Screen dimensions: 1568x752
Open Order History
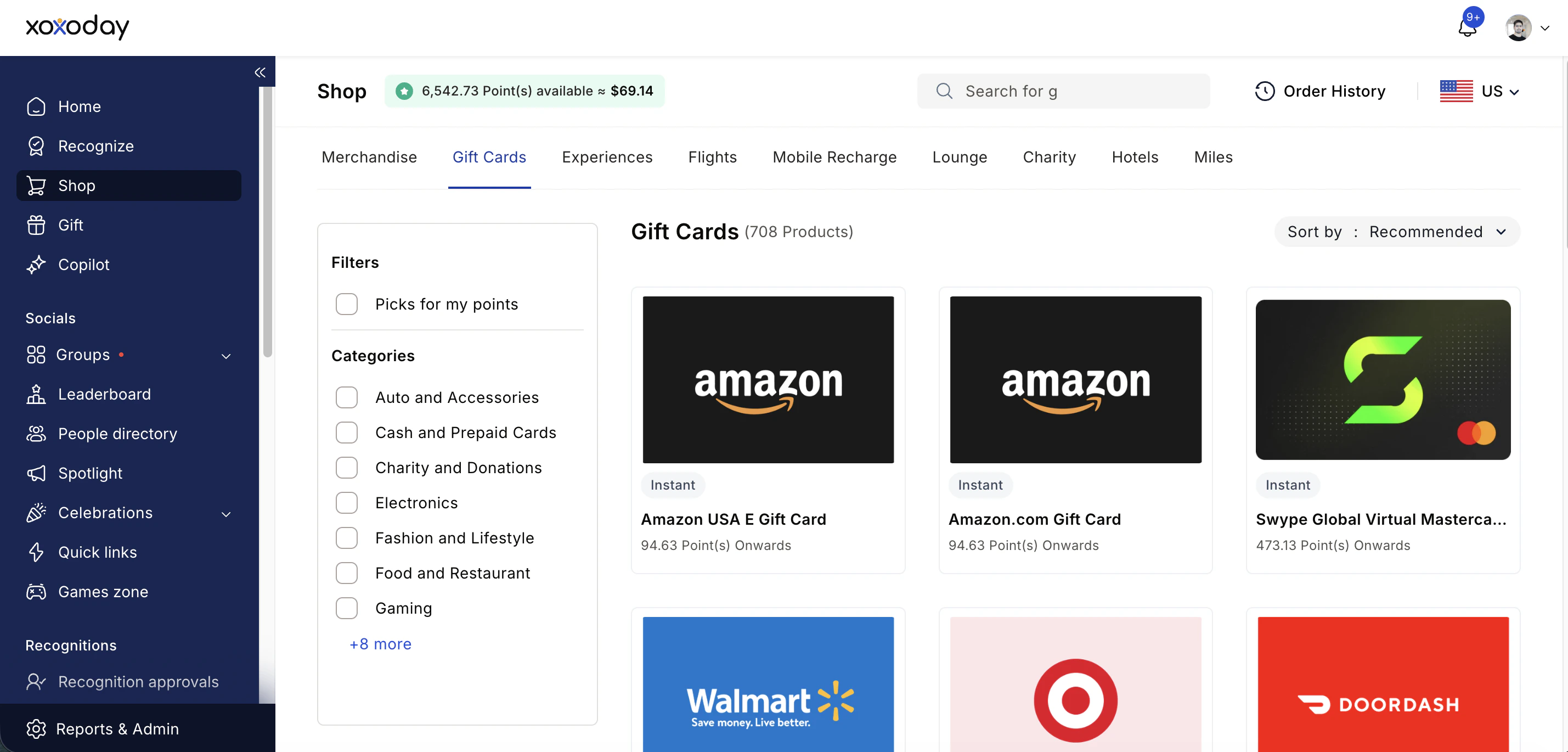click(1319, 91)
